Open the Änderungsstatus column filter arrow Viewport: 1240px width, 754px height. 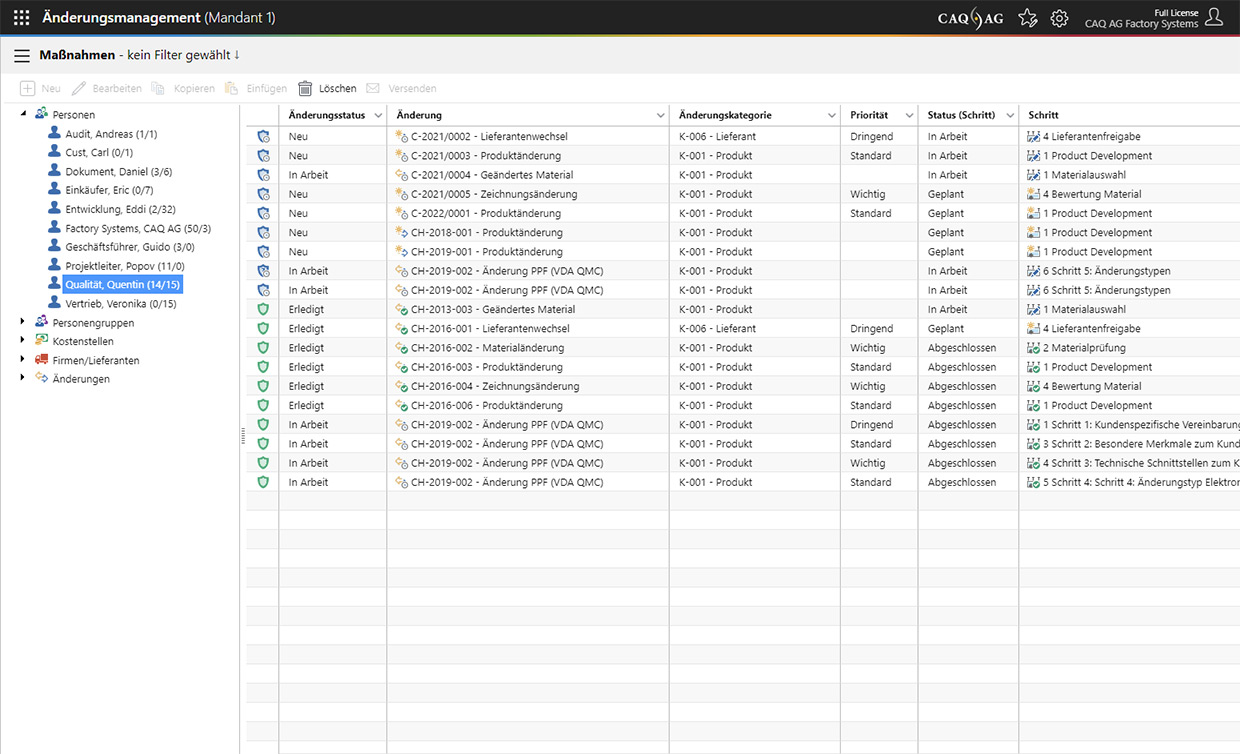377,116
